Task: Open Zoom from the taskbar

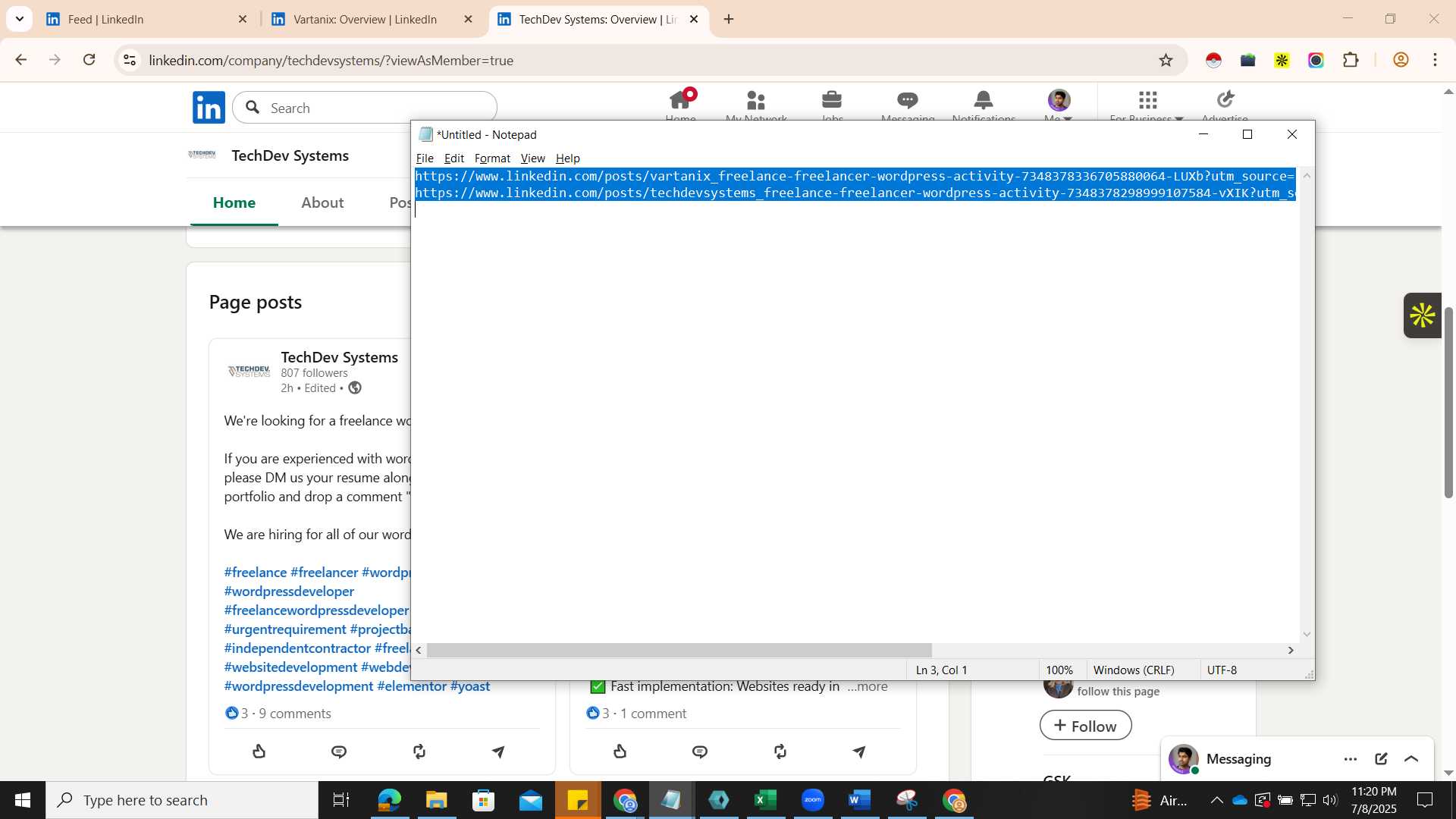Action: pyautogui.click(x=813, y=800)
